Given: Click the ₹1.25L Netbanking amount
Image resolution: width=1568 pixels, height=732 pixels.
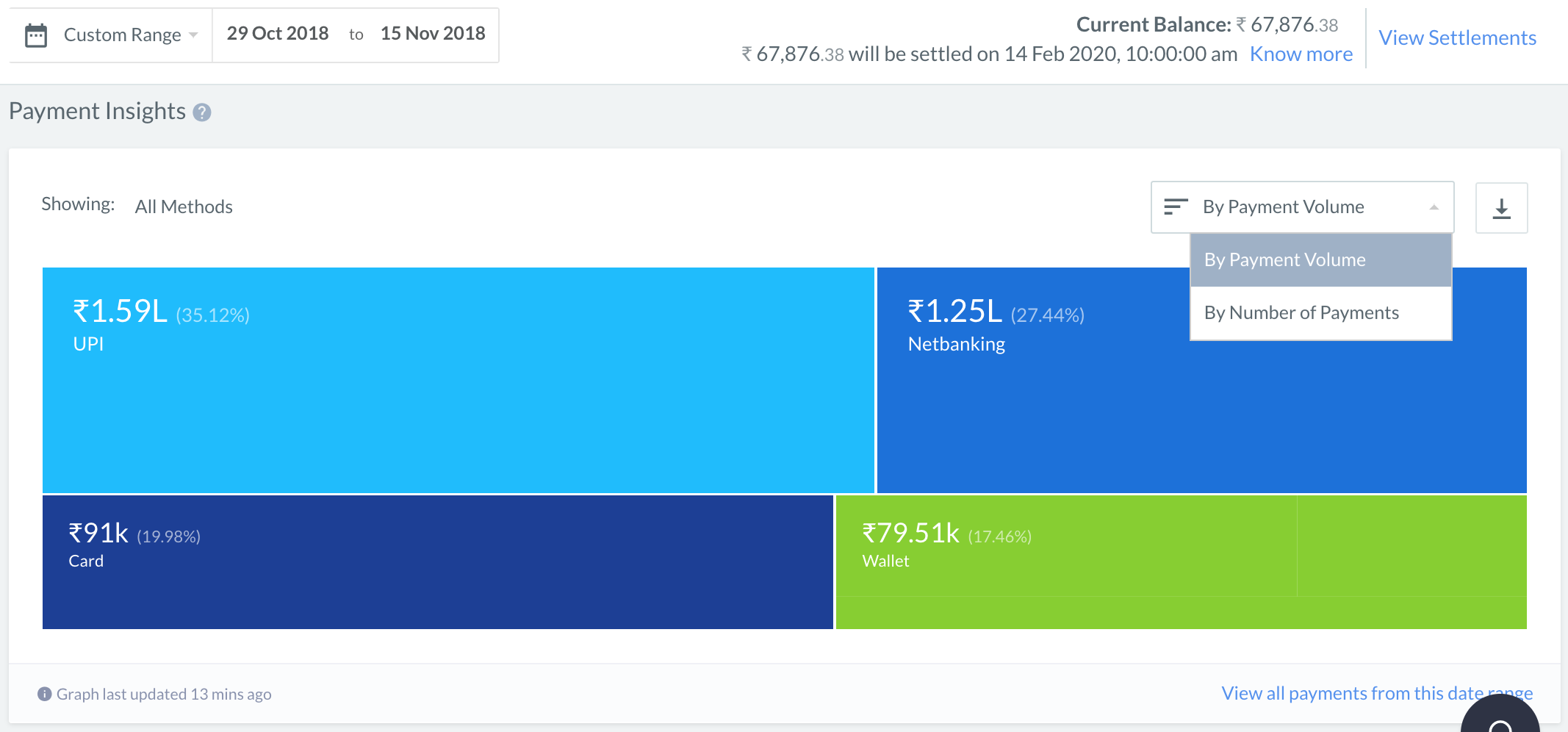Looking at the screenshot, I should point(955,312).
